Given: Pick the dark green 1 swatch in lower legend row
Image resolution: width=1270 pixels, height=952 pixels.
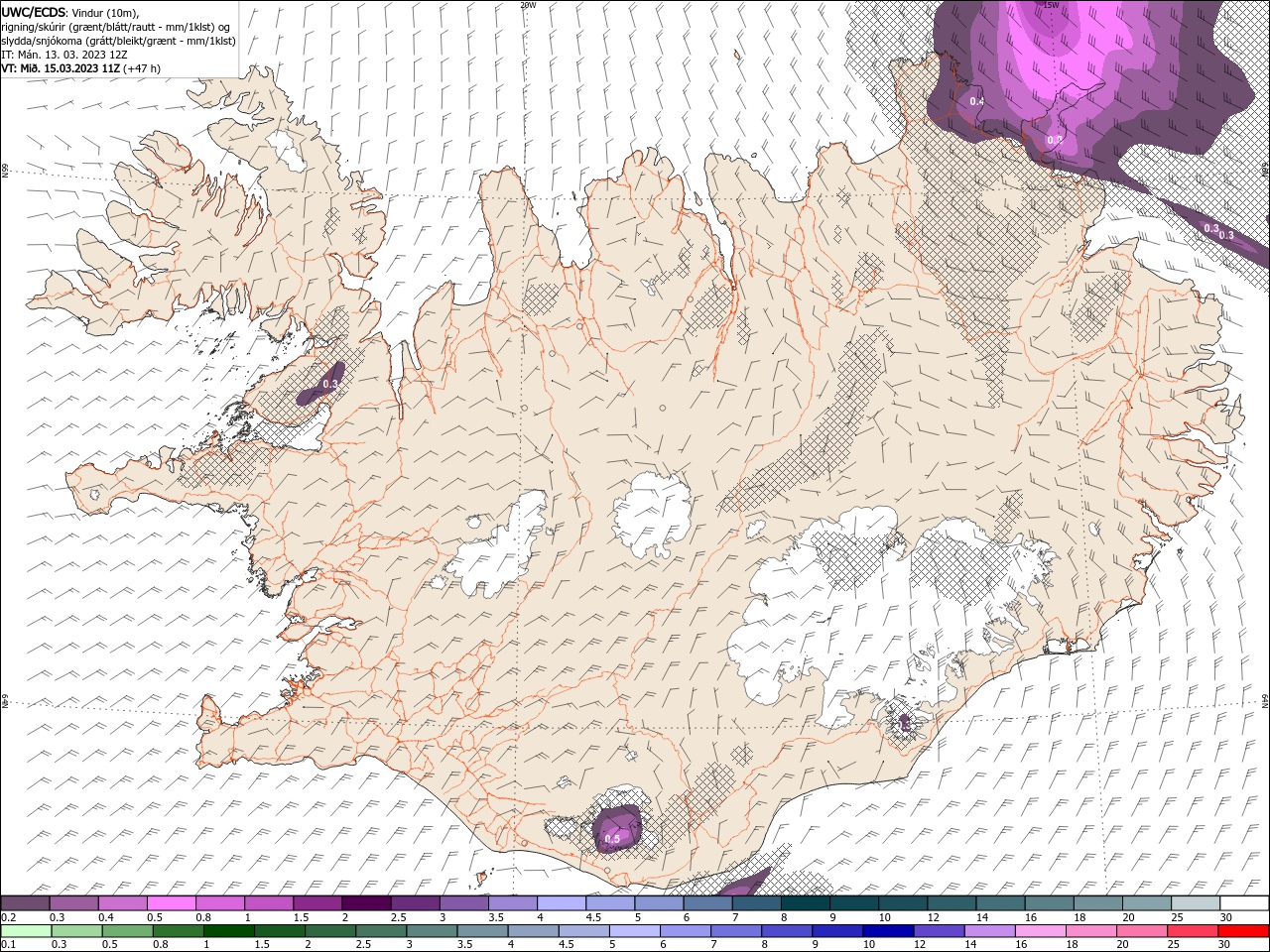Looking at the screenshot, I should click(x=230, y=931).
